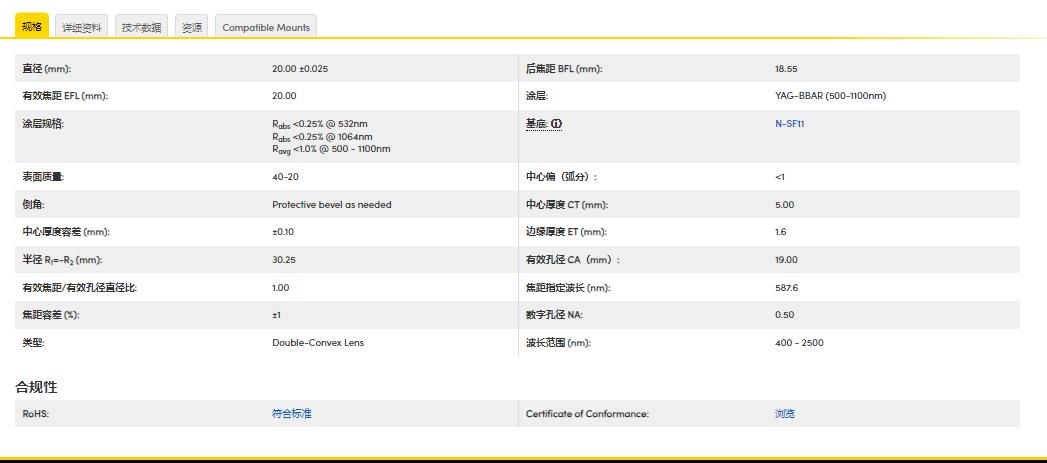Click the Double-Convex Lens type value

coord(318,343)
